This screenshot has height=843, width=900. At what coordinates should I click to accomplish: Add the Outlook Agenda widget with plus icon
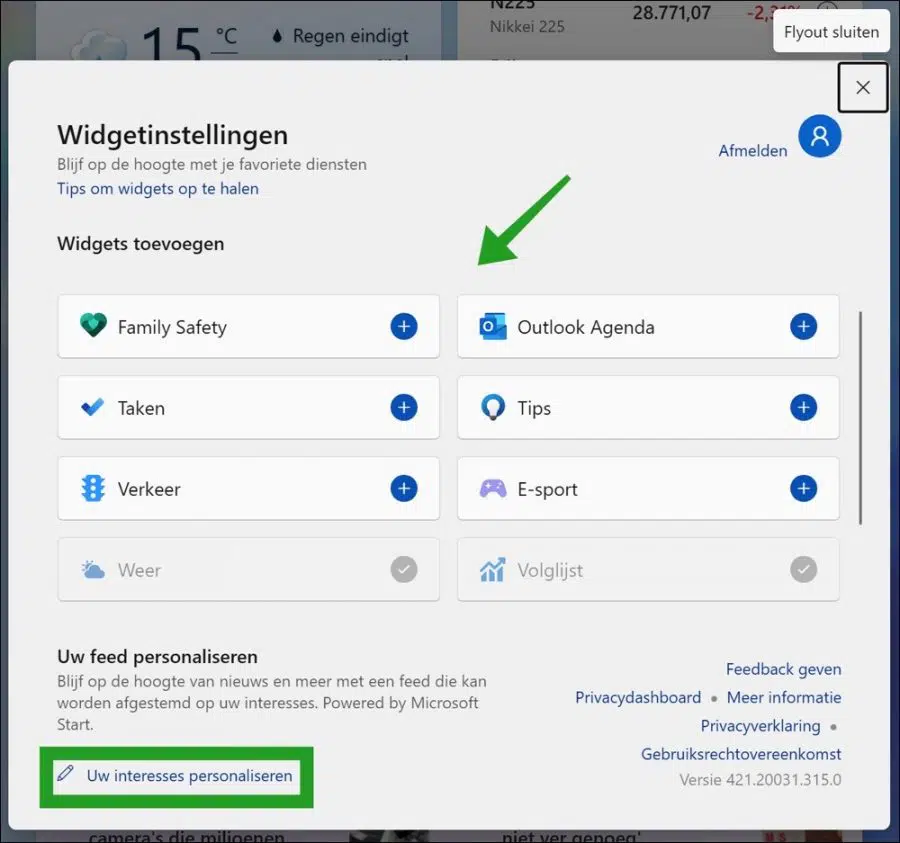[803, 327]
